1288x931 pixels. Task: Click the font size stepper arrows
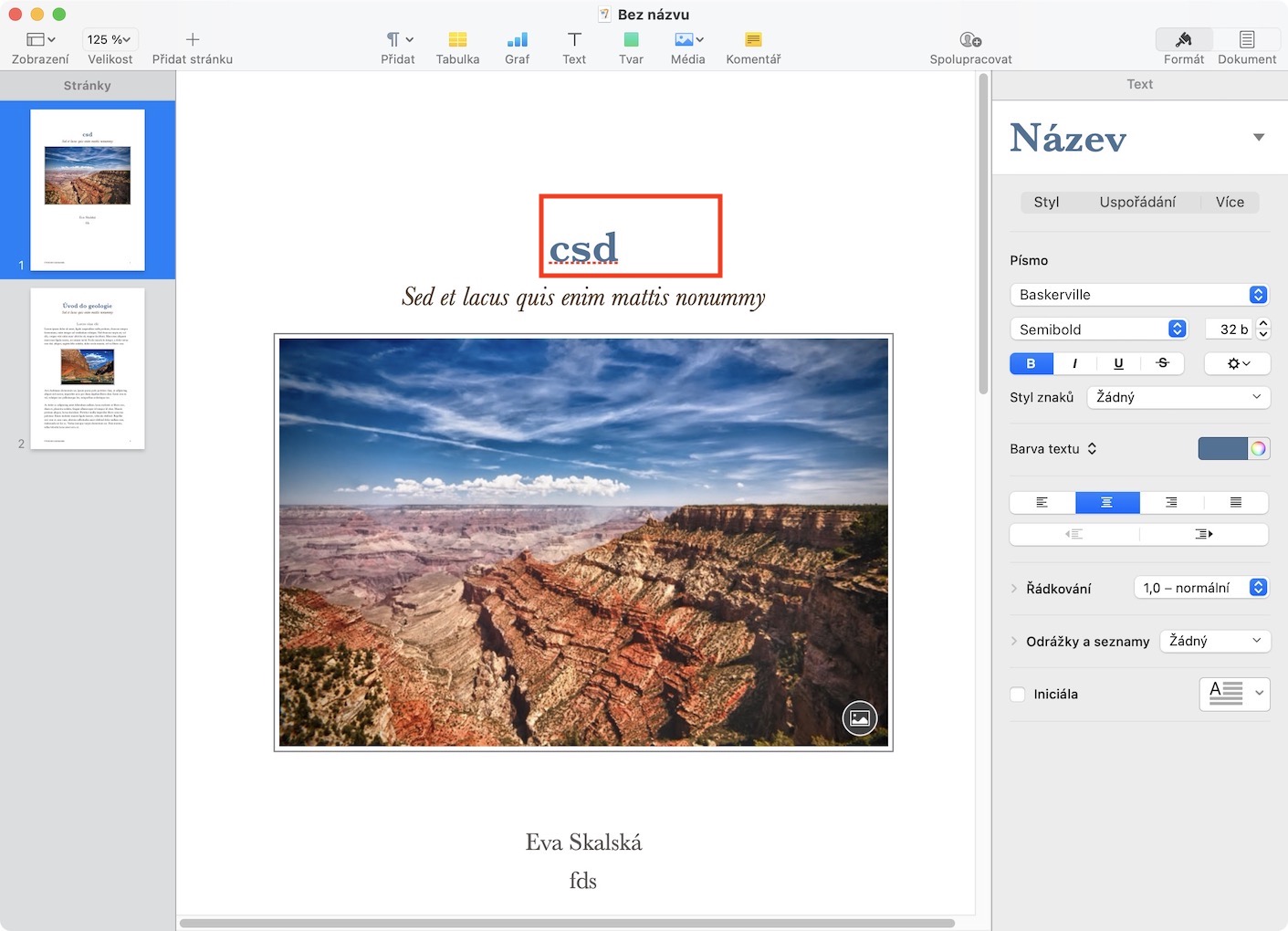1263,329
